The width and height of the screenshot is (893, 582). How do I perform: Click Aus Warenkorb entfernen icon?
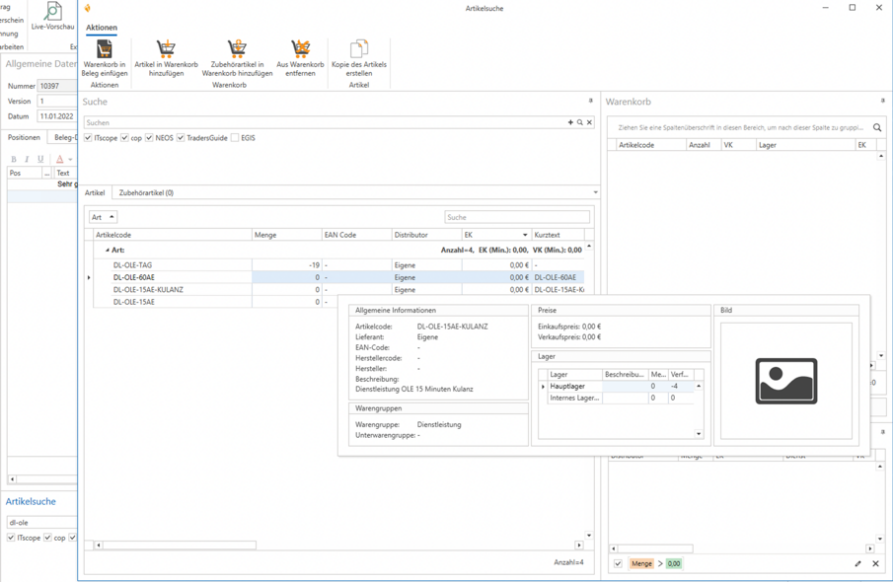pos(300,49)
